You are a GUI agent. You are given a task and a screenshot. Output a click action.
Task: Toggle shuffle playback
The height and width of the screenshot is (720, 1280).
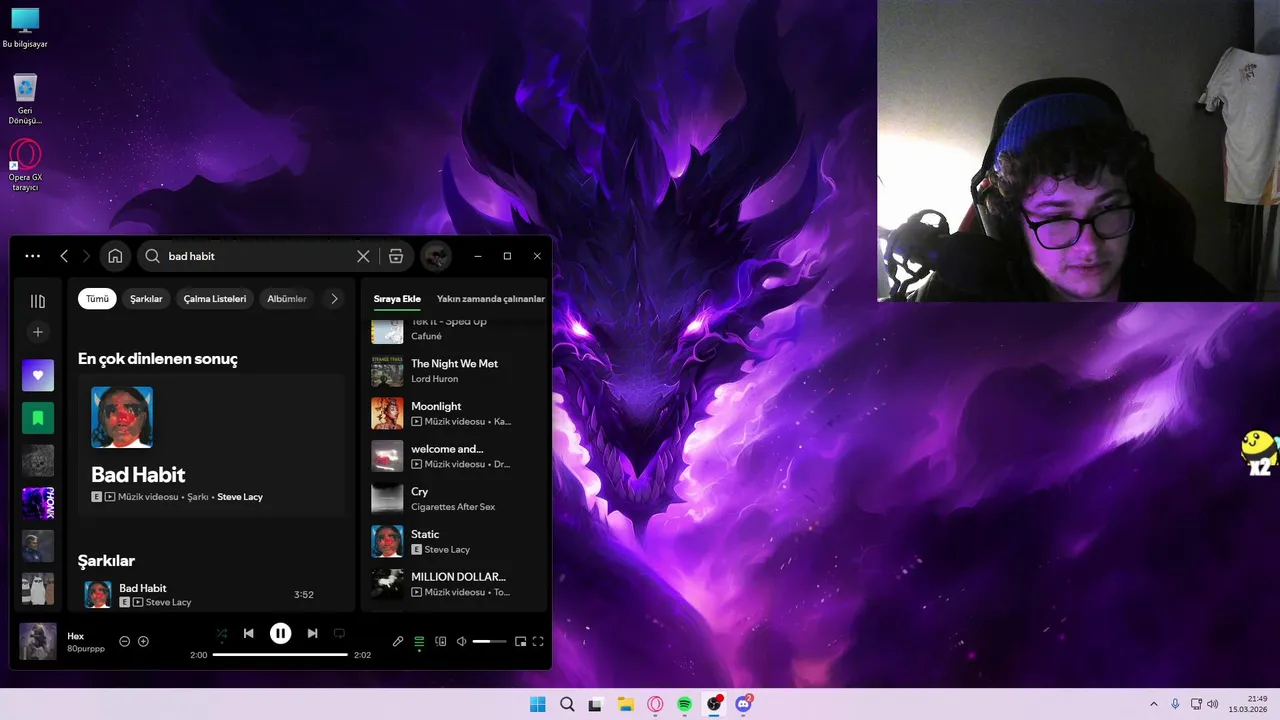point(222,633)
